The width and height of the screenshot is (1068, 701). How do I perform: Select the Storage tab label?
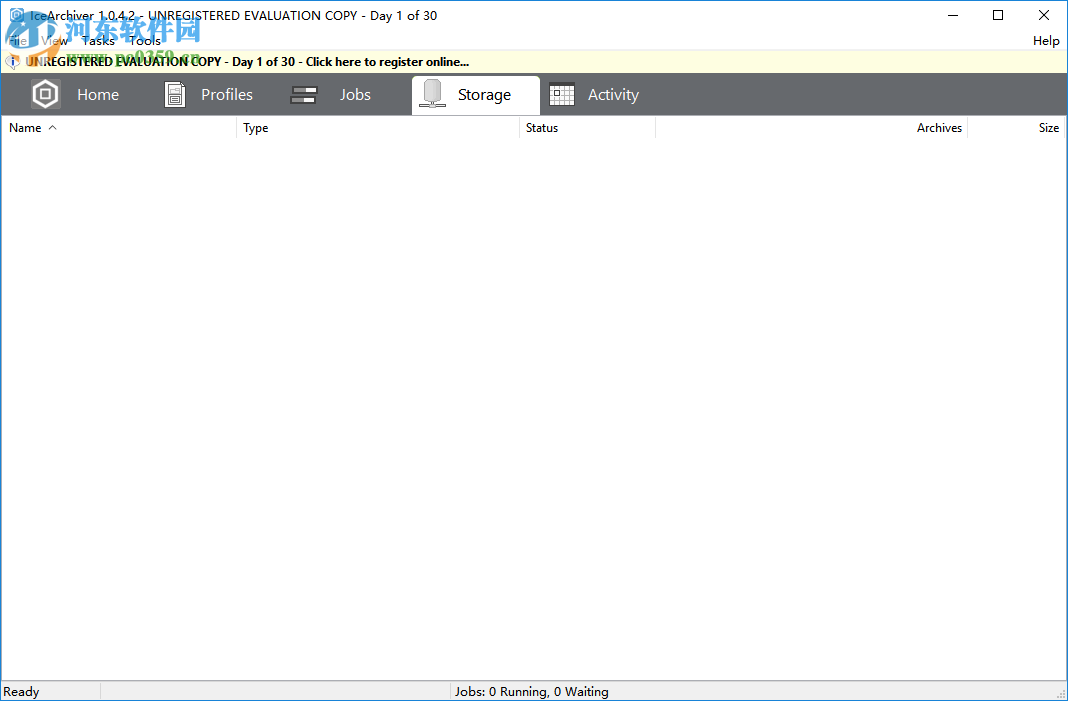click(x=484, y=95)
